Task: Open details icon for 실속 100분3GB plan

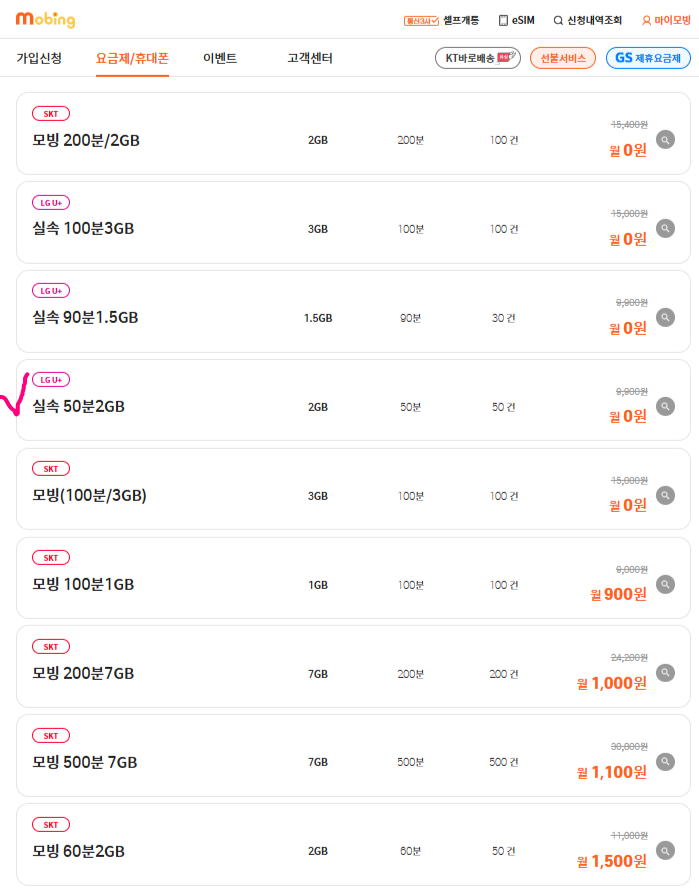Action: point(665,228)
